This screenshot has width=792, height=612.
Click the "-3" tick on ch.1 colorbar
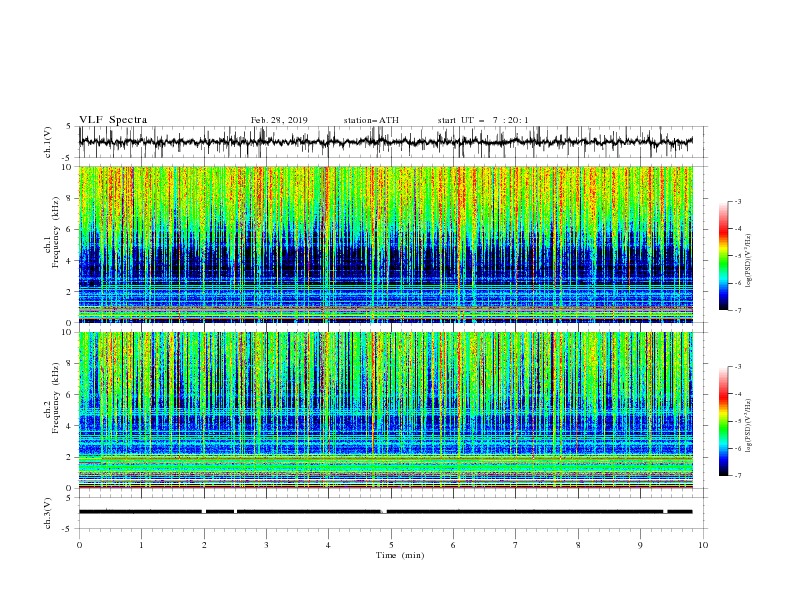[737, 201]
